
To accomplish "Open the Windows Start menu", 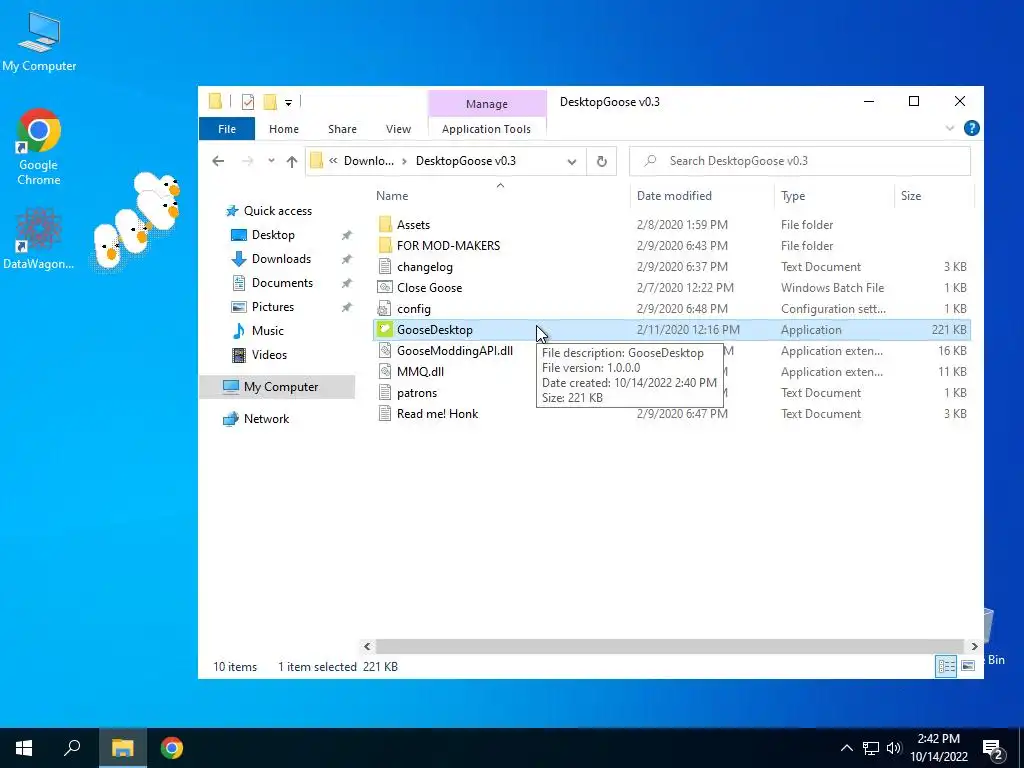I will click(24, 748).
